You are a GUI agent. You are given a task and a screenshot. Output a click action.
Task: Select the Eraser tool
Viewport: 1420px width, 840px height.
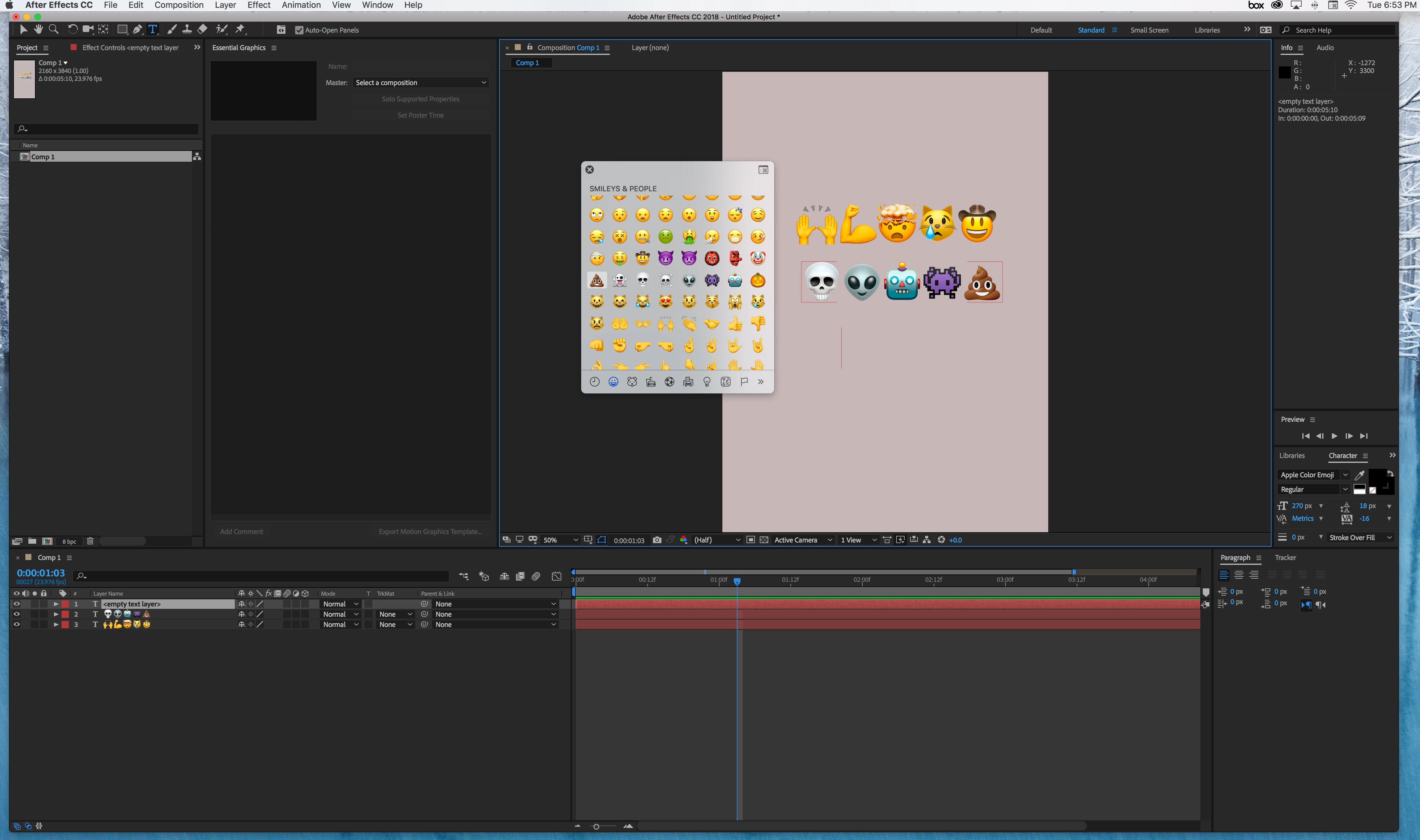click(x=202, y=30)
